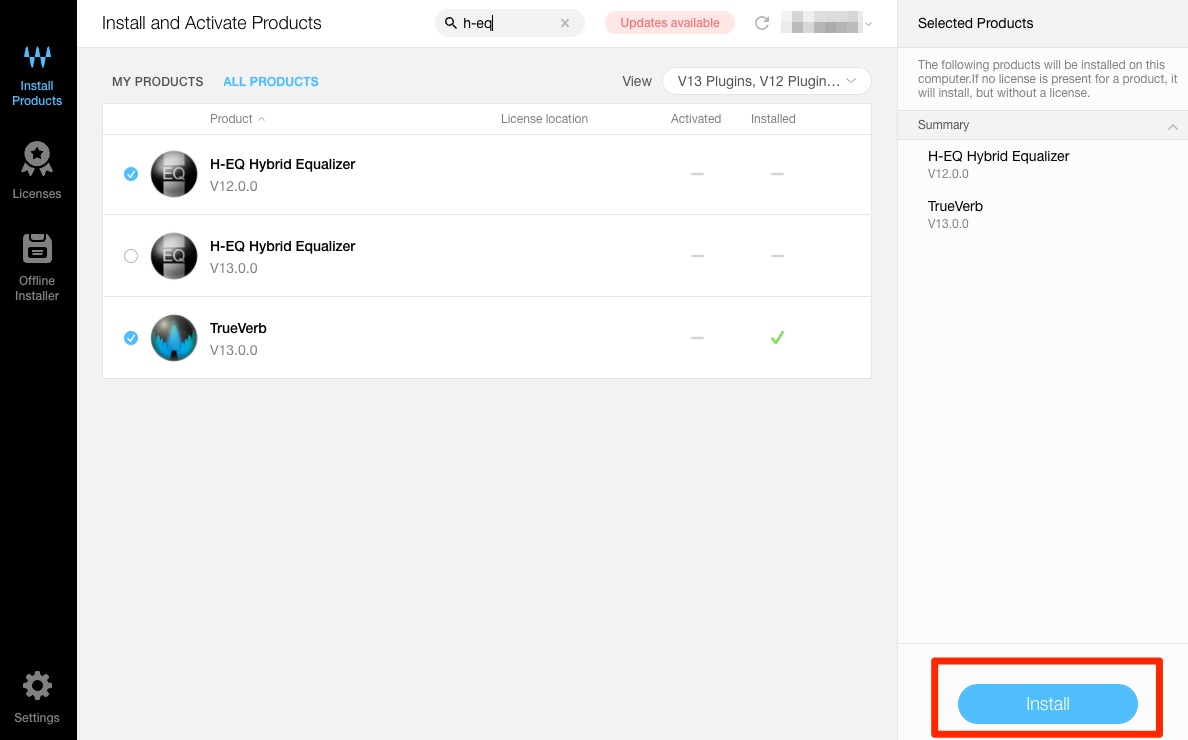The width and height of the screenshot is (1188, 740).
Task: Uncheck H-EQ Hybrid Equalizer V12.0.0
Action: [x=131, y=174]
